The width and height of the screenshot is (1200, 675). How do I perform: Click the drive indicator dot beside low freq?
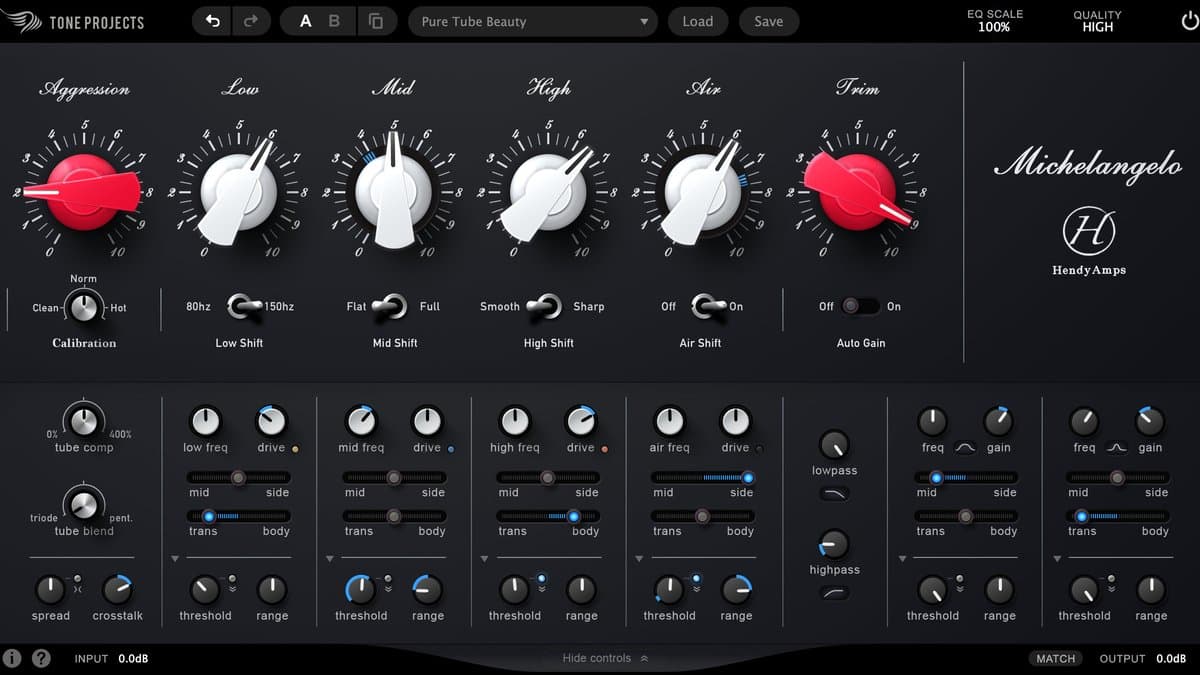(x=295, y=449)
